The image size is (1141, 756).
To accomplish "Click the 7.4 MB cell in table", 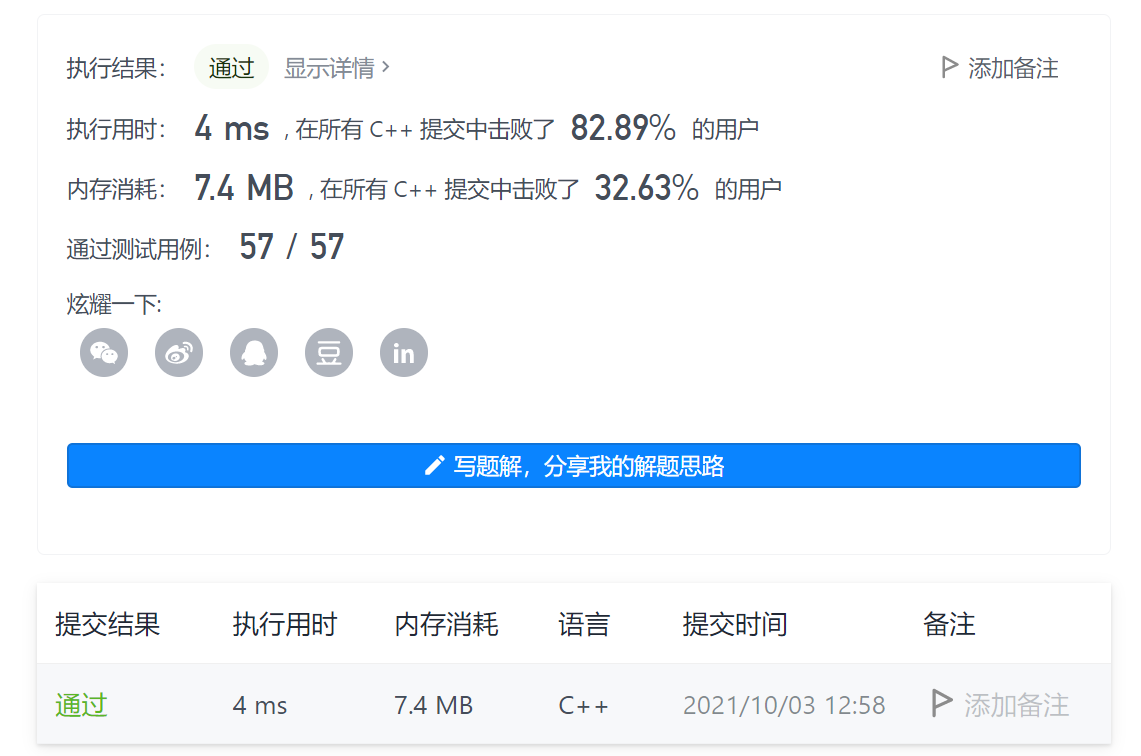I will (x=434, y=705).
